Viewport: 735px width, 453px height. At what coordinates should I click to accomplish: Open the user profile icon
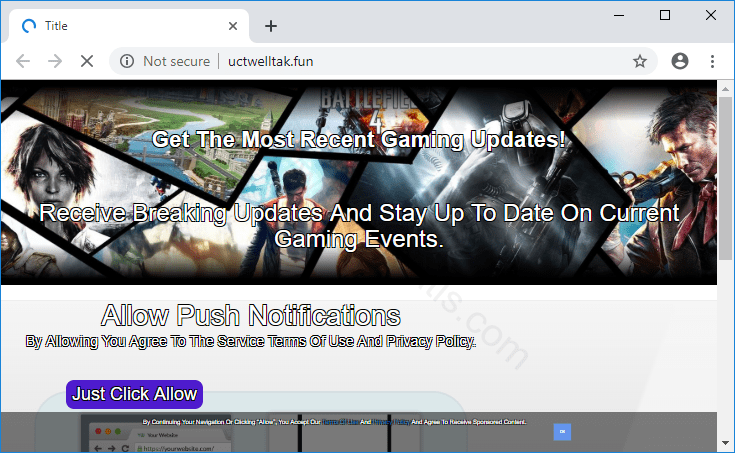pos(680,61)
